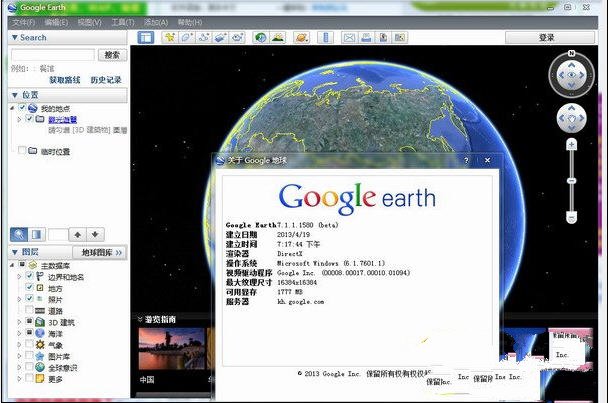Enable the 图片库 layer checkbox
608x403 pixels.
point(29,355)
